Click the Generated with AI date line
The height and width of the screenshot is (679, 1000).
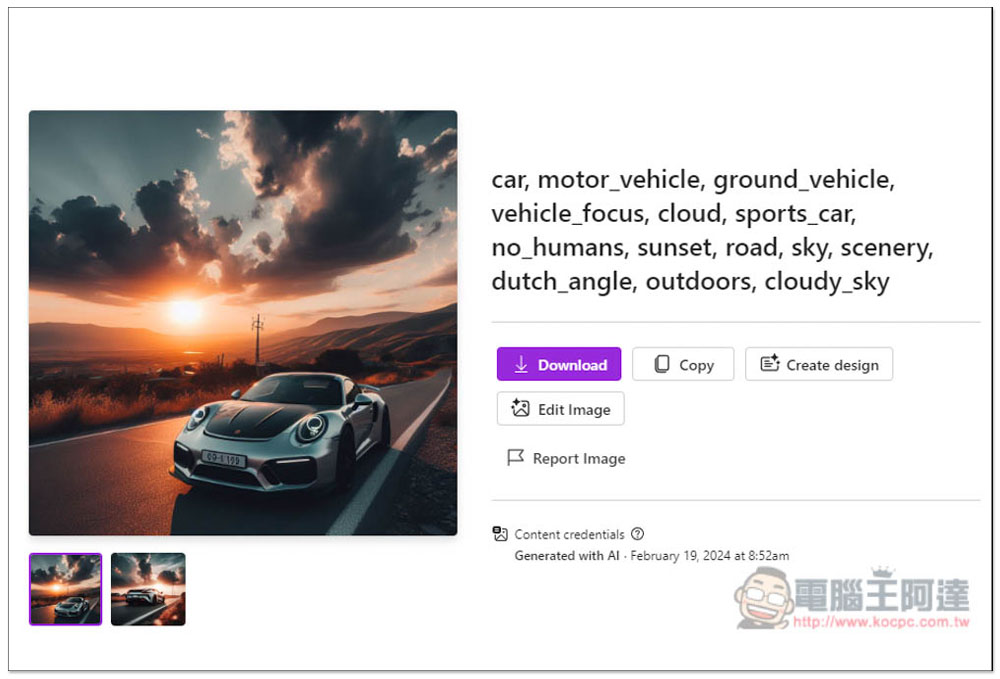click(x=651, y=555)
